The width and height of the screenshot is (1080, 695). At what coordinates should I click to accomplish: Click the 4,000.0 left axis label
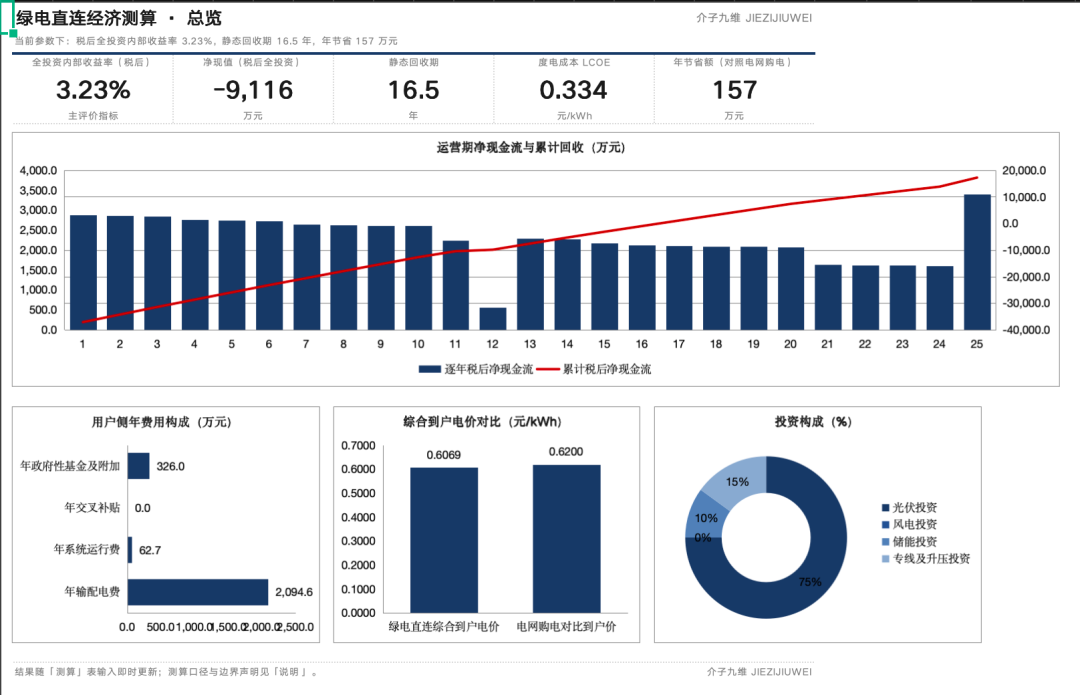tap(39, 170)
